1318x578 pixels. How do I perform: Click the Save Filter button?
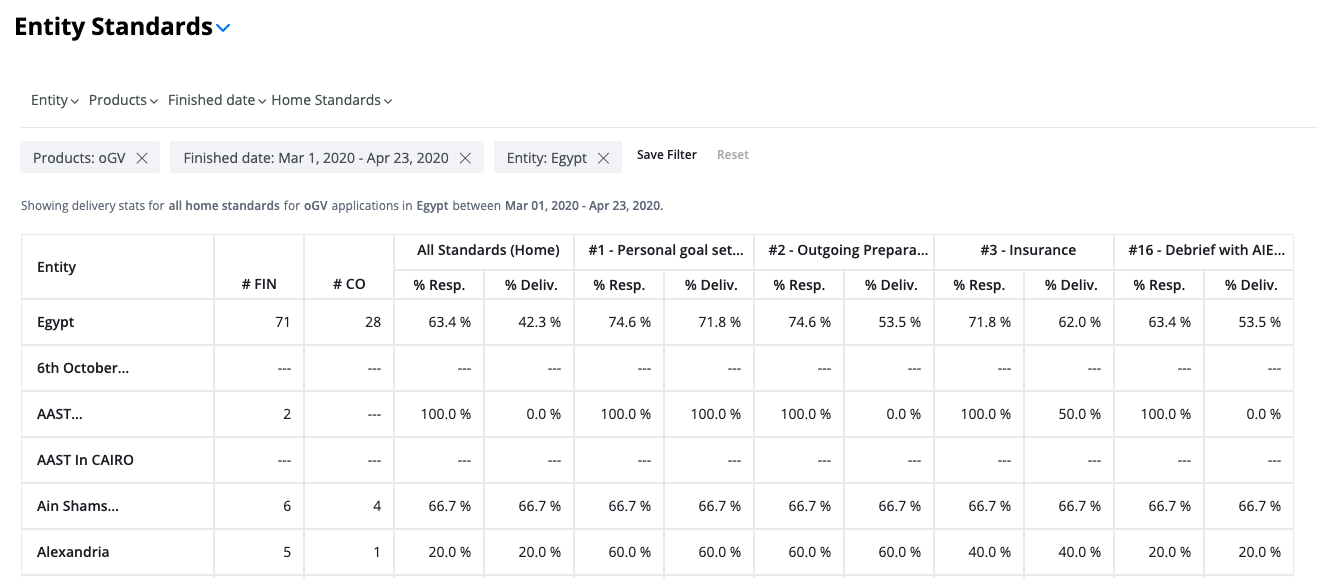pyautogui.click(x=667, y=155)
